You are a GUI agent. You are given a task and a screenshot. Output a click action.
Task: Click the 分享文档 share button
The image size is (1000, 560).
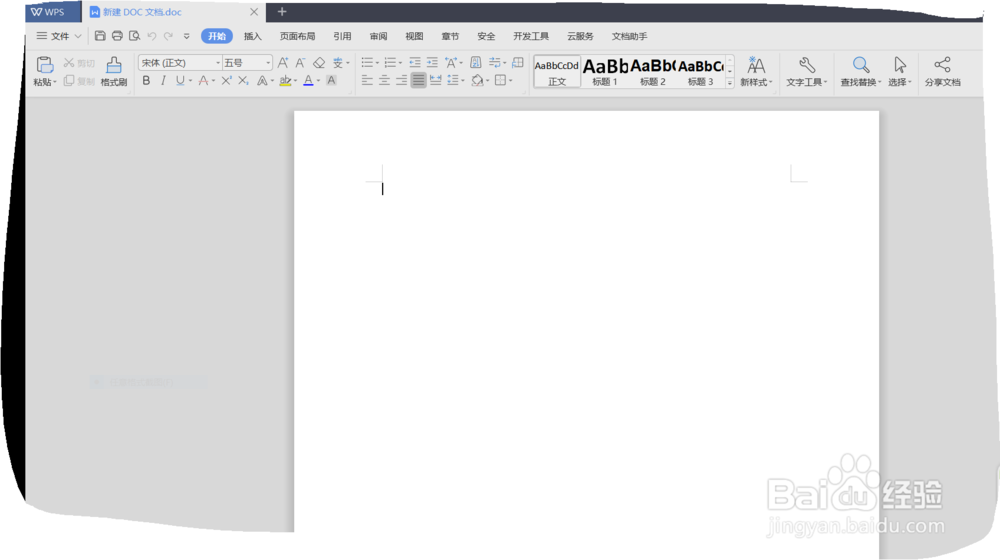click(943, 71)
